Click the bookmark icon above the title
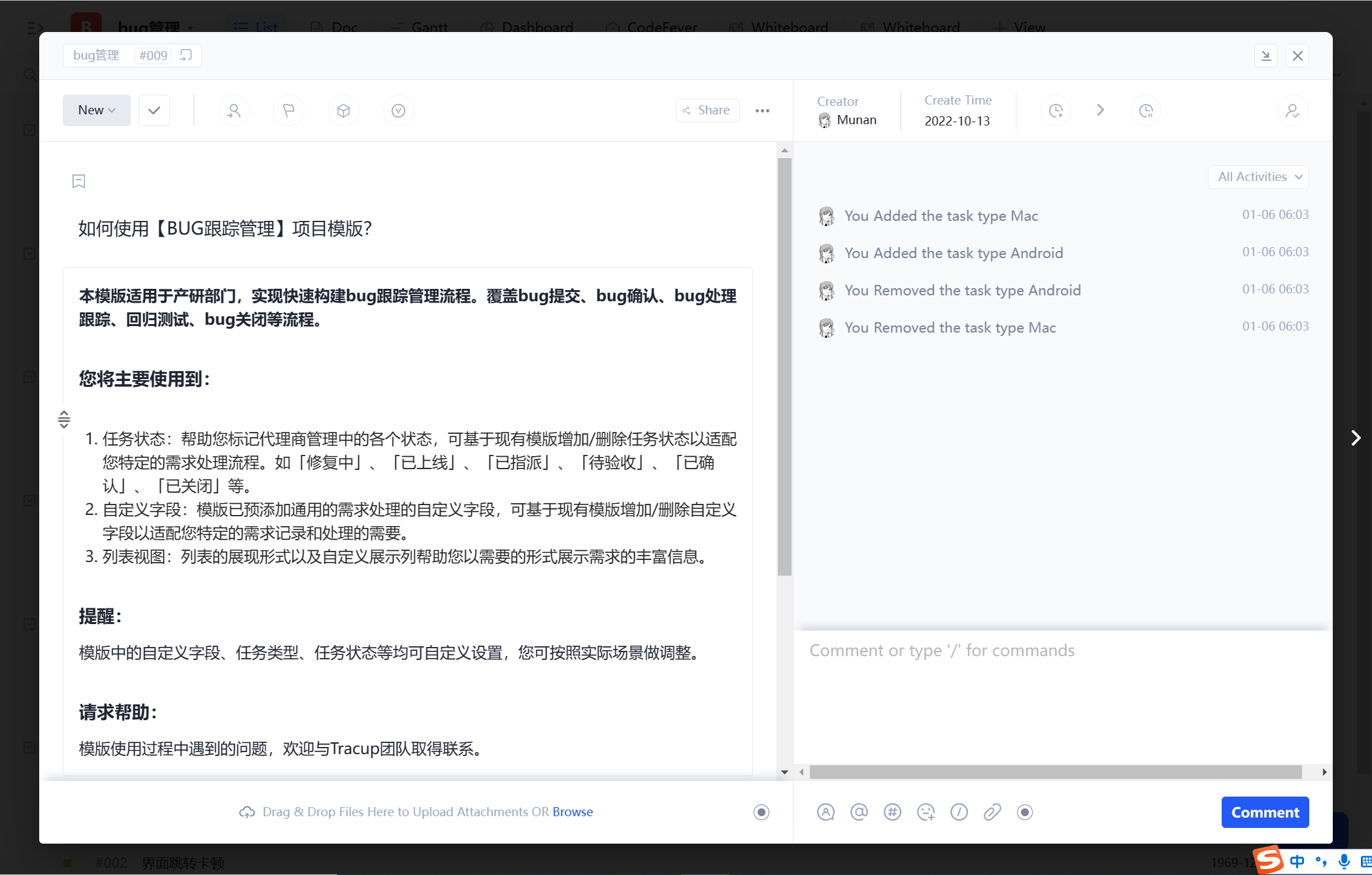 (78, 181)
